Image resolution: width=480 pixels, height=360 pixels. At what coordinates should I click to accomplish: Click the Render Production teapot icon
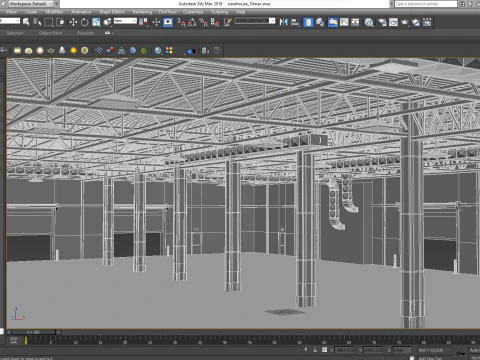pos(405,22)
